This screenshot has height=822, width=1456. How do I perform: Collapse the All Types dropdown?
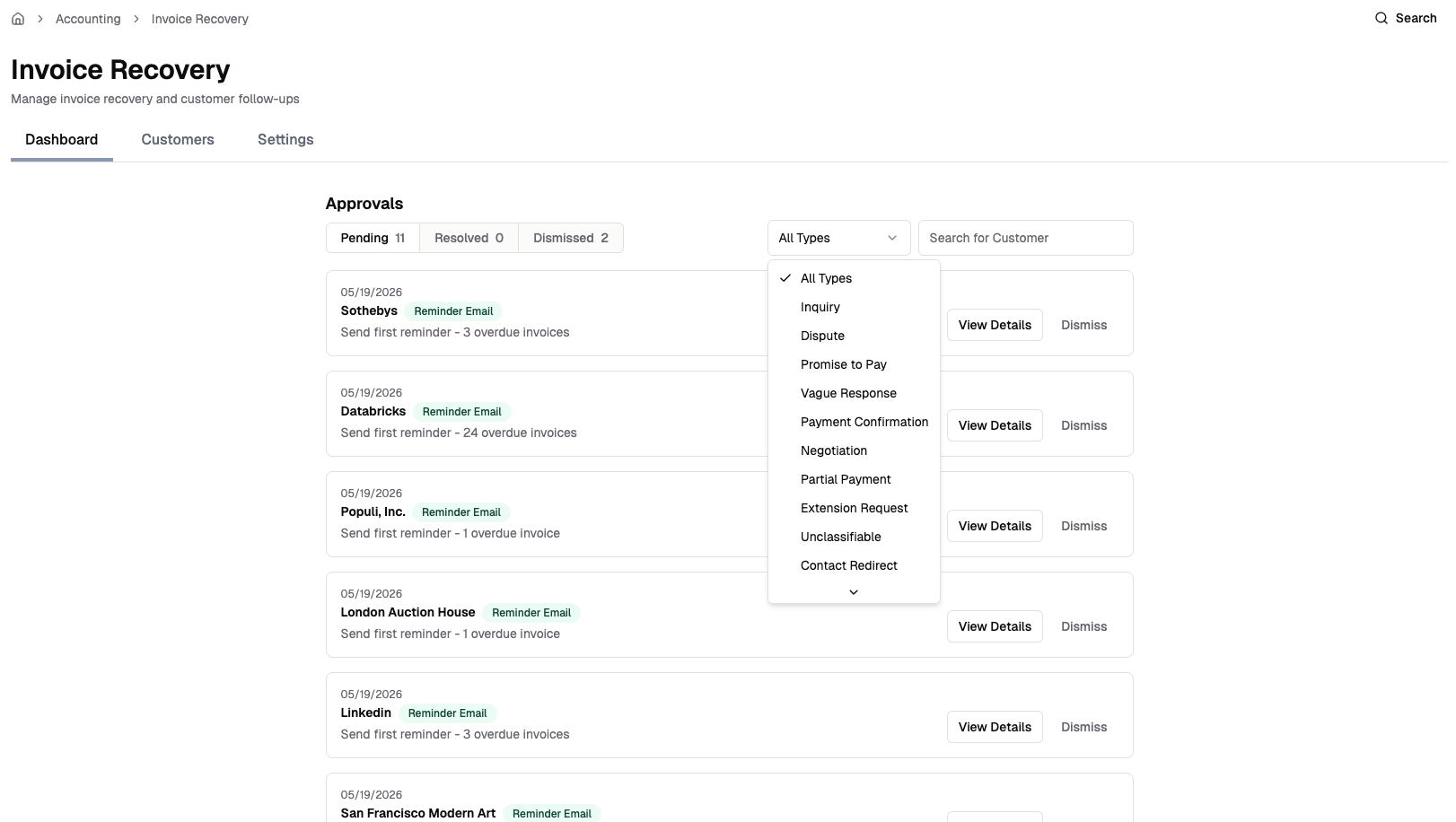coord(839,238)
